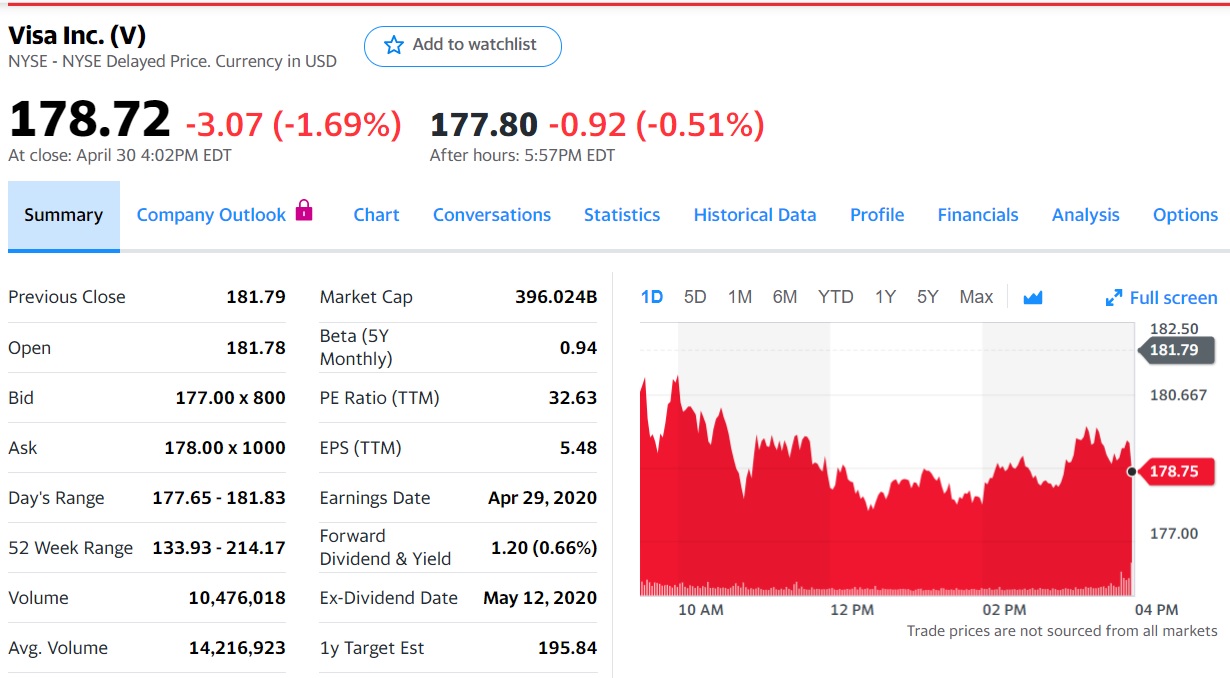The image size is (1230, 678).
Task: Select the 1M time range
Action: coord(740,296)
